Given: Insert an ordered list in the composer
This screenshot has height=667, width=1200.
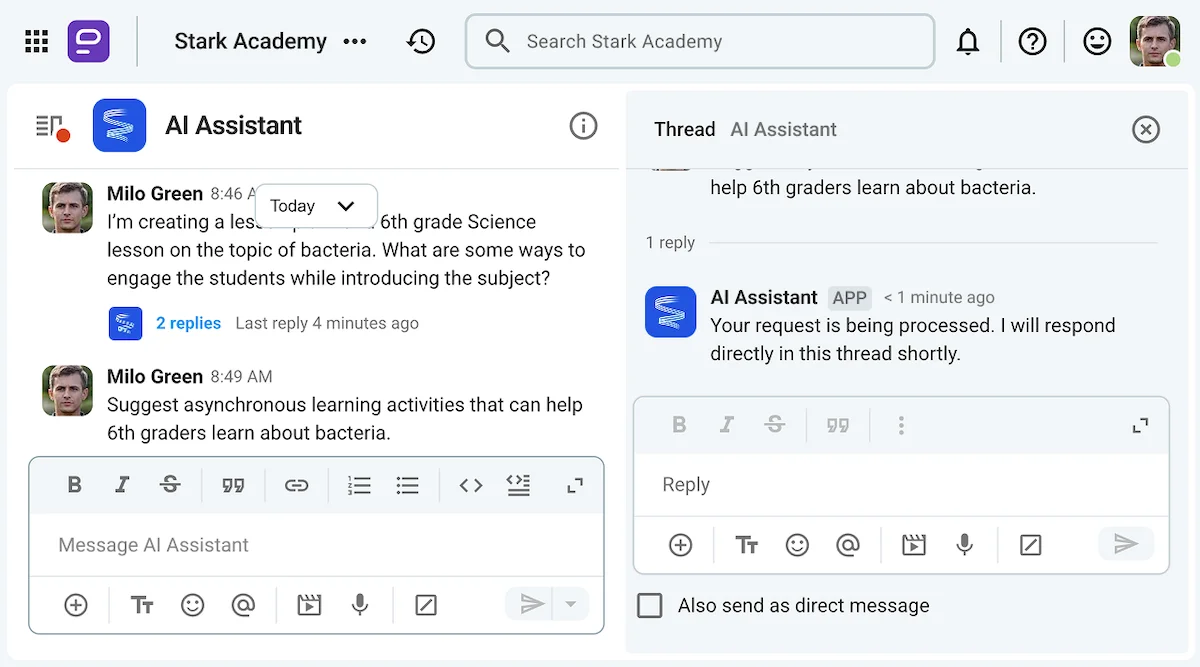Looking at the screenshot, I should pyautogui.click(x=359, y=485).
